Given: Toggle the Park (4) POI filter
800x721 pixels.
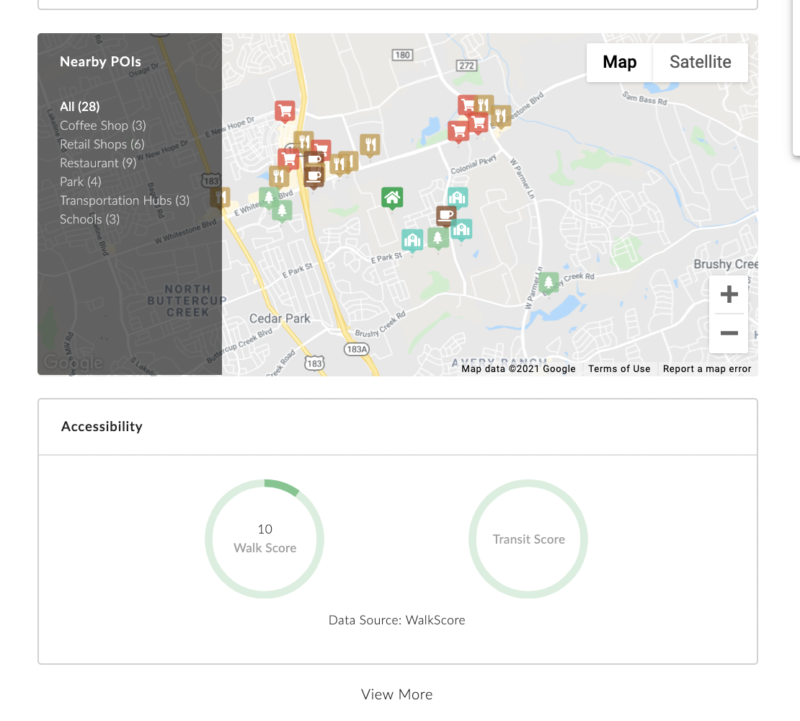Looking at the screenshot, I should [80, 181].
